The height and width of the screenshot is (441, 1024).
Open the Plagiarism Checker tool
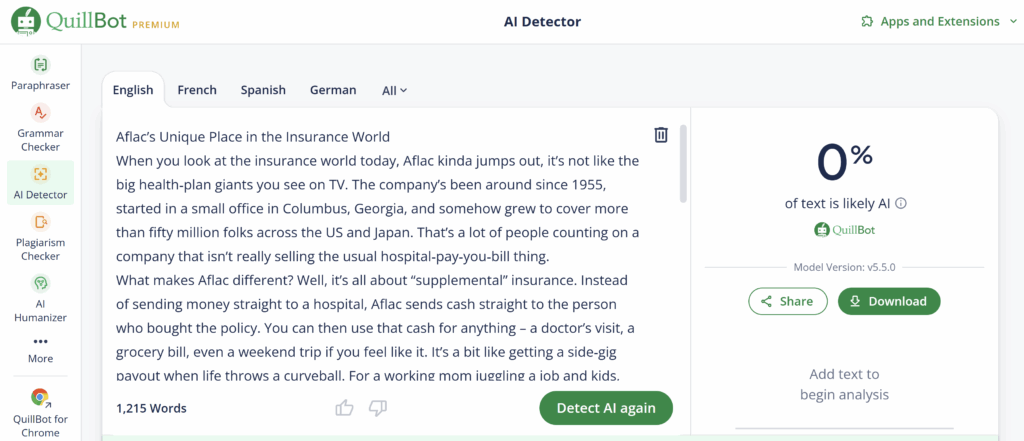coord(40,239)
